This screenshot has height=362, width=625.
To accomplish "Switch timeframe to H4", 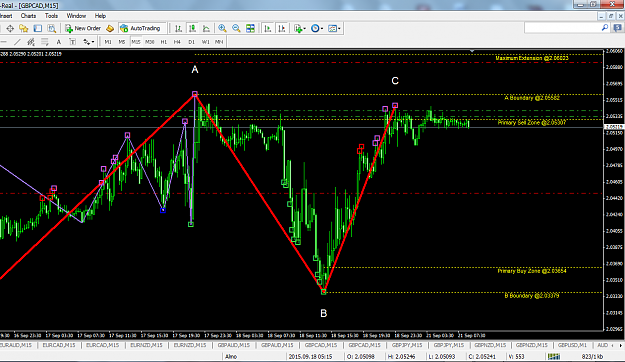I will (x=177, y=42).
